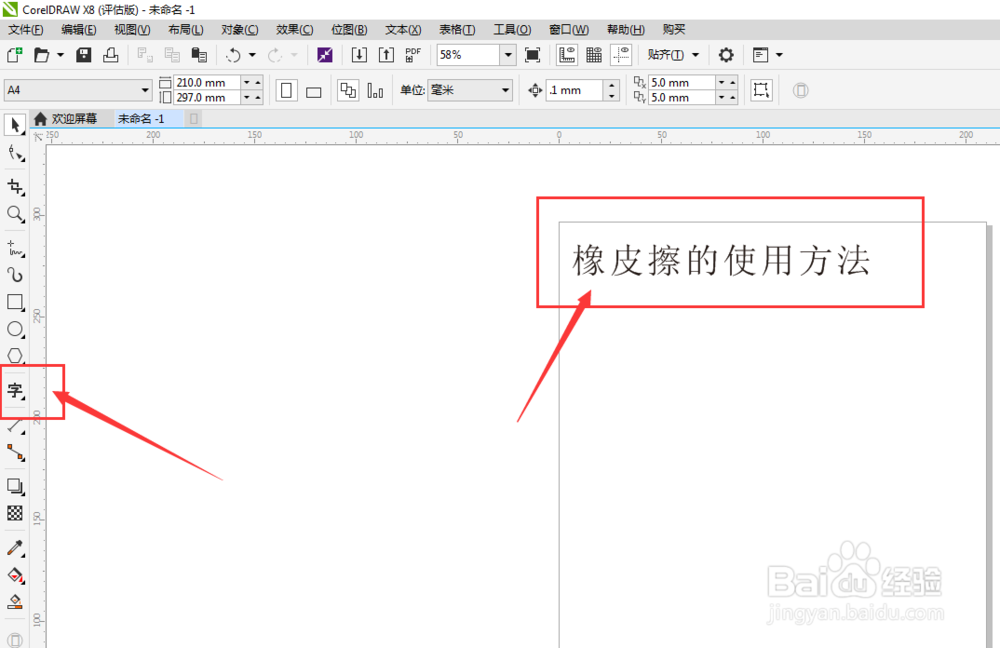Open the zoom level dropdown showing 58%

tap(507, 55)
